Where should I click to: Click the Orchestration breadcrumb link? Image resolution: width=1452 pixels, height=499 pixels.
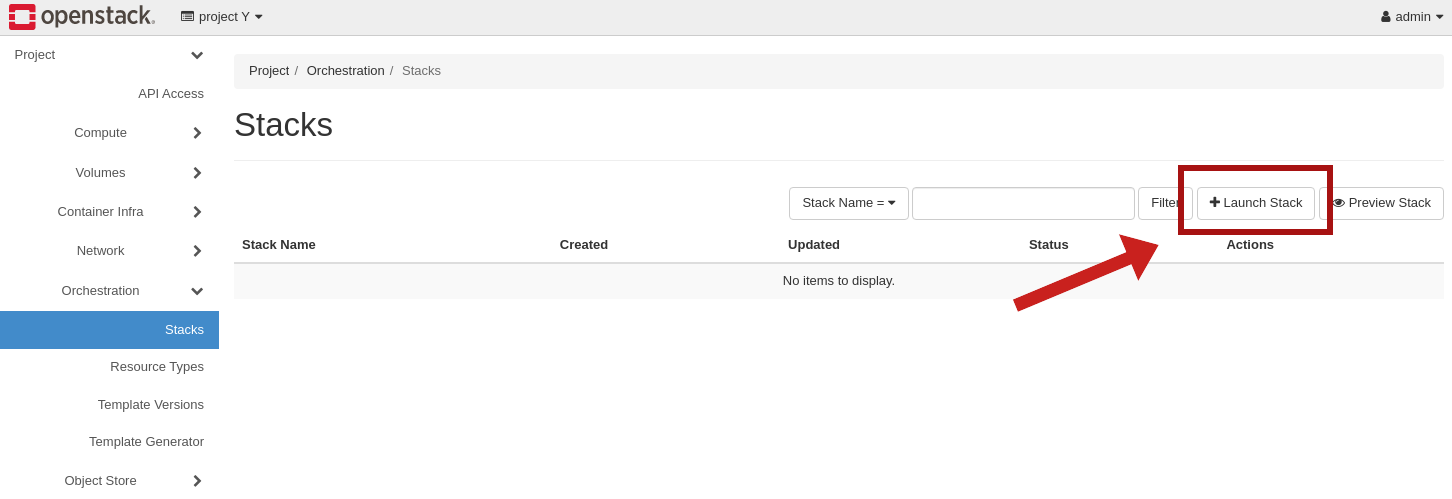coord(345,71)
